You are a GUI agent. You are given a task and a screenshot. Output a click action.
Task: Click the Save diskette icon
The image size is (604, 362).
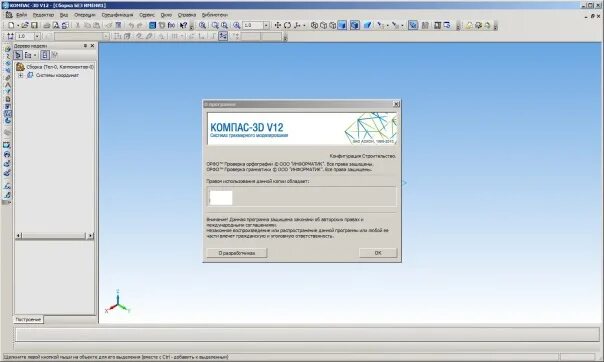(34, 25)
